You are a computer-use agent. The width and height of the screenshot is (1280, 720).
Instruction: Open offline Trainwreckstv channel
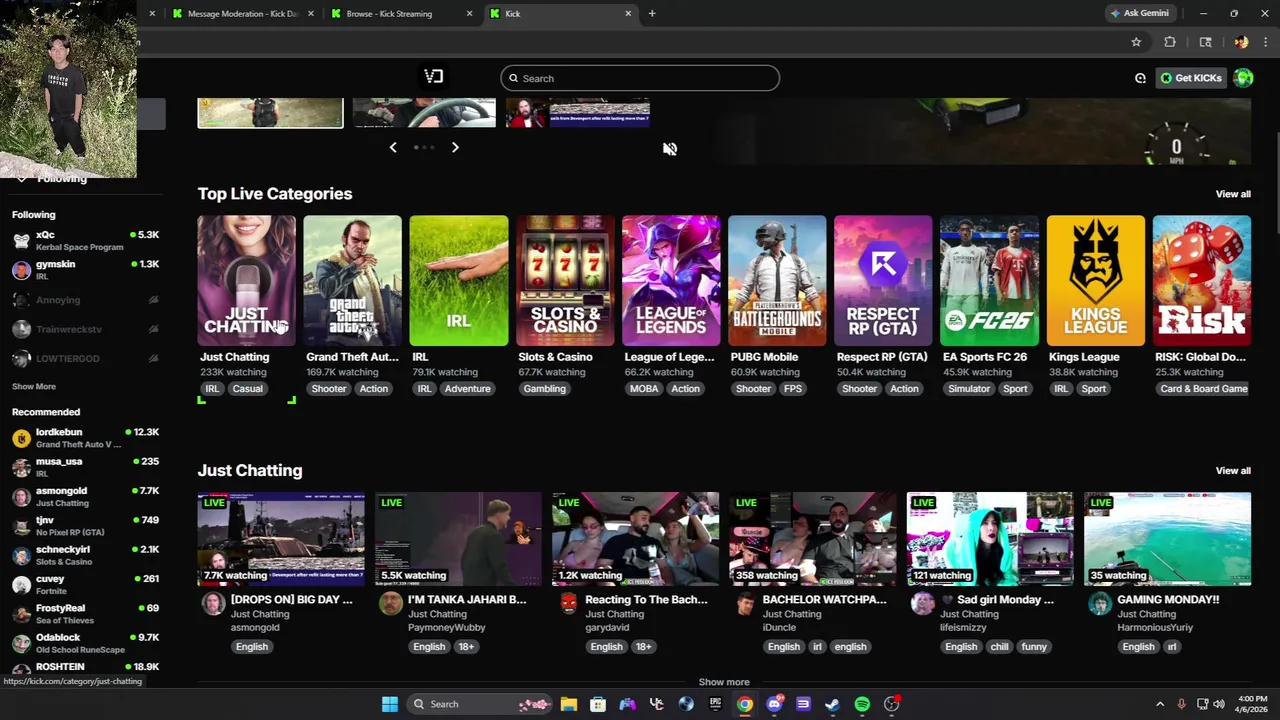[85, 329]
